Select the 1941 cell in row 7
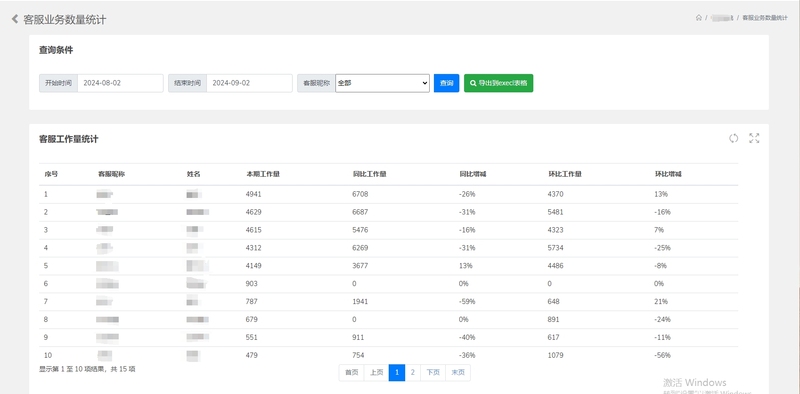Viewport: 800px width, 394px height. click(360, 302)
